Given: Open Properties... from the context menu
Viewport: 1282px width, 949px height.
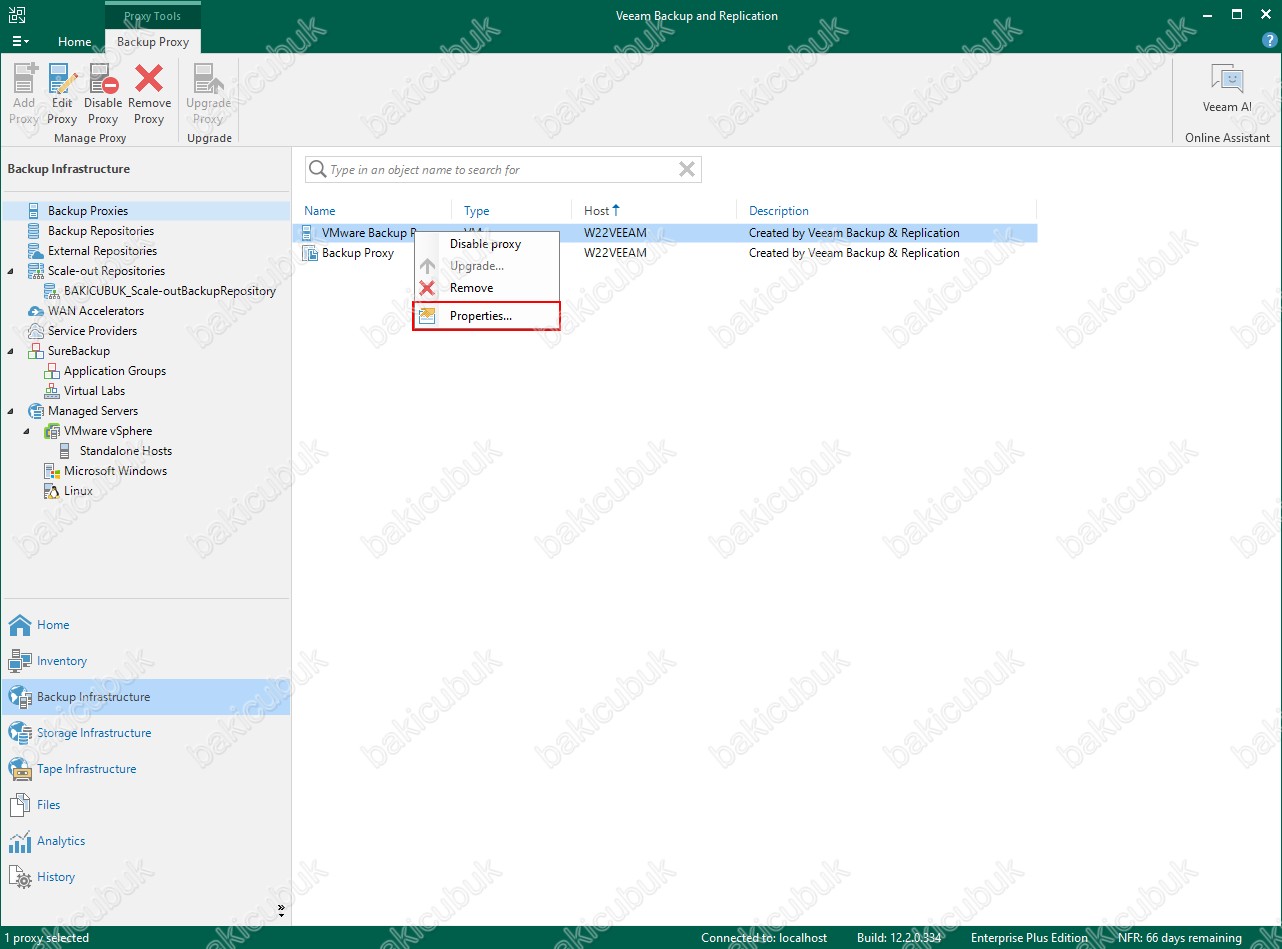Looking at the screenshot, I should [x=486, y=316].
